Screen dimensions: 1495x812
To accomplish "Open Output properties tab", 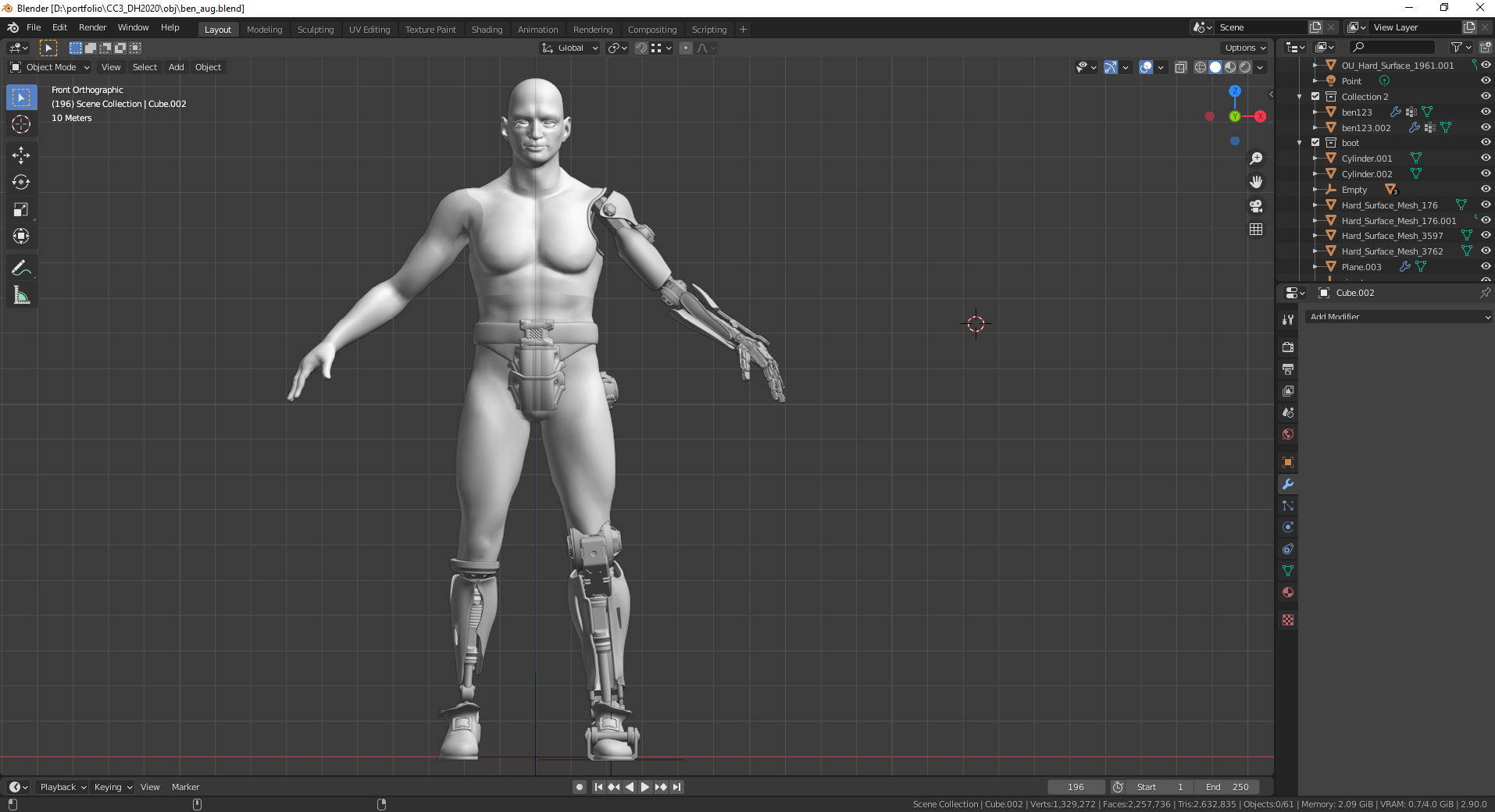I will pos(1288,369).
